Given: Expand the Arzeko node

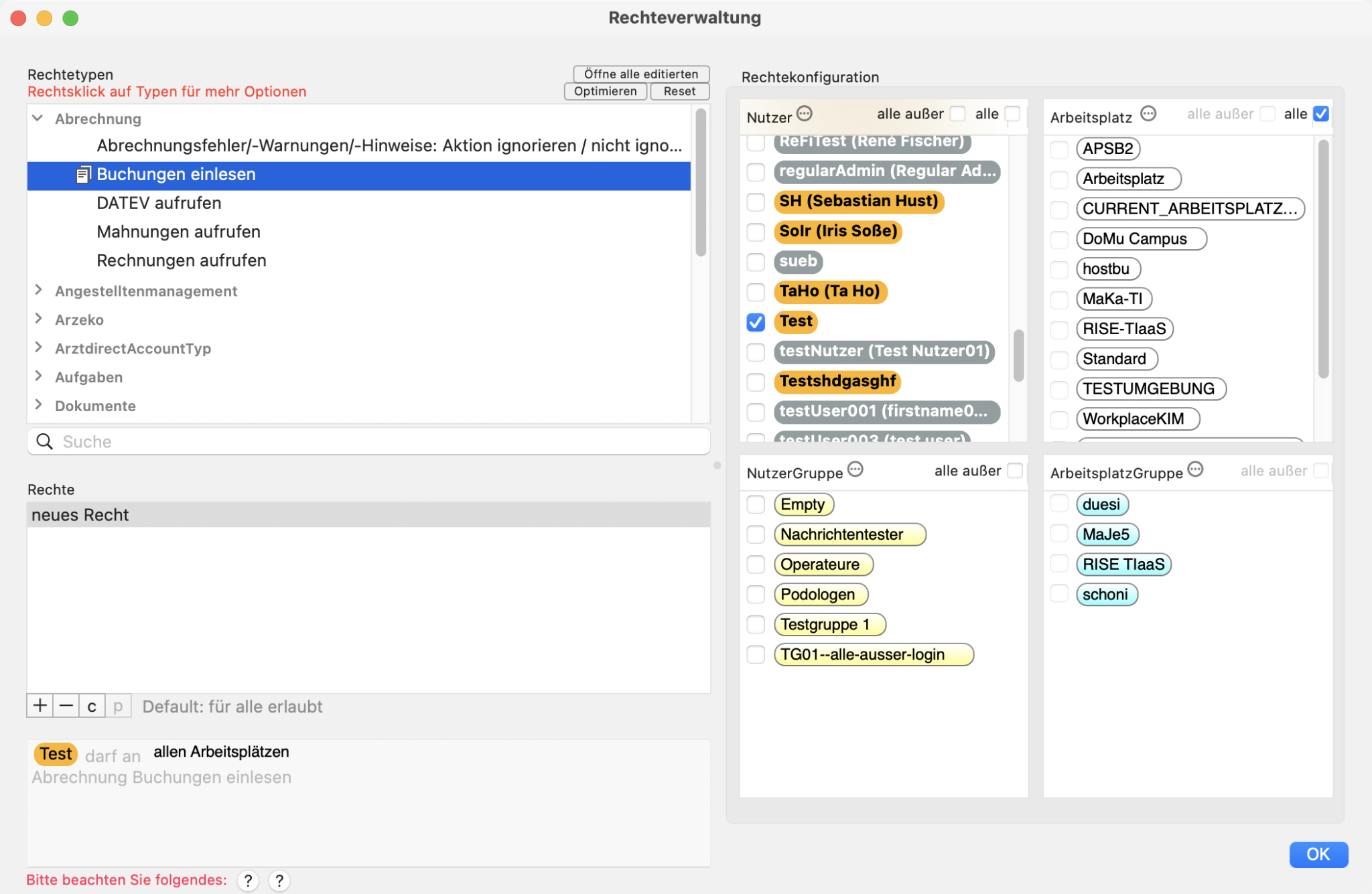Looking at the screenshot, I should click(x=38, y=319).
